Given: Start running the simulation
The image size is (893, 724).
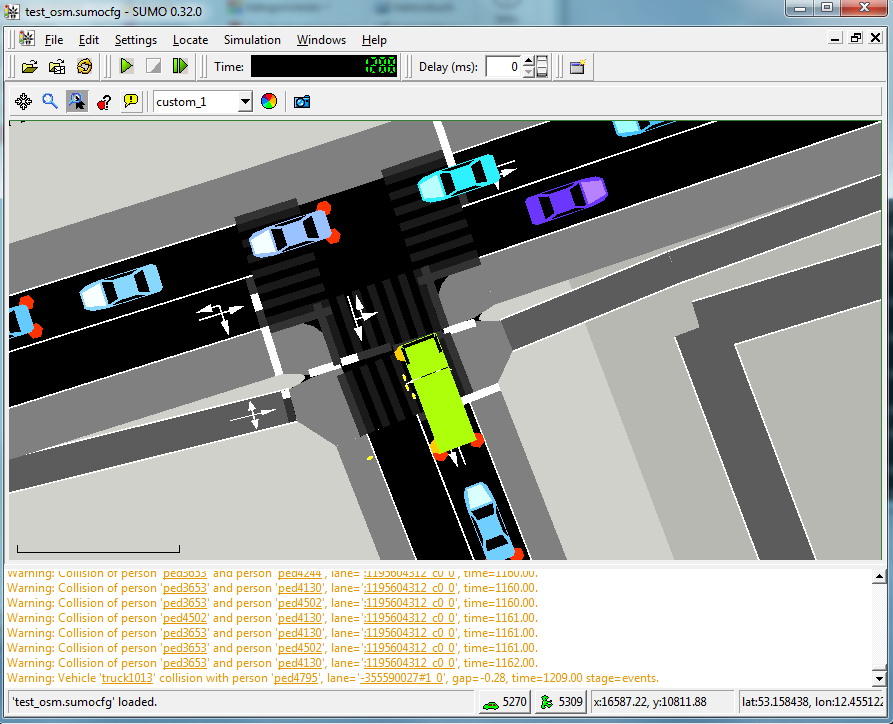Looking at the screenshot, I should [x=124, y=66].
